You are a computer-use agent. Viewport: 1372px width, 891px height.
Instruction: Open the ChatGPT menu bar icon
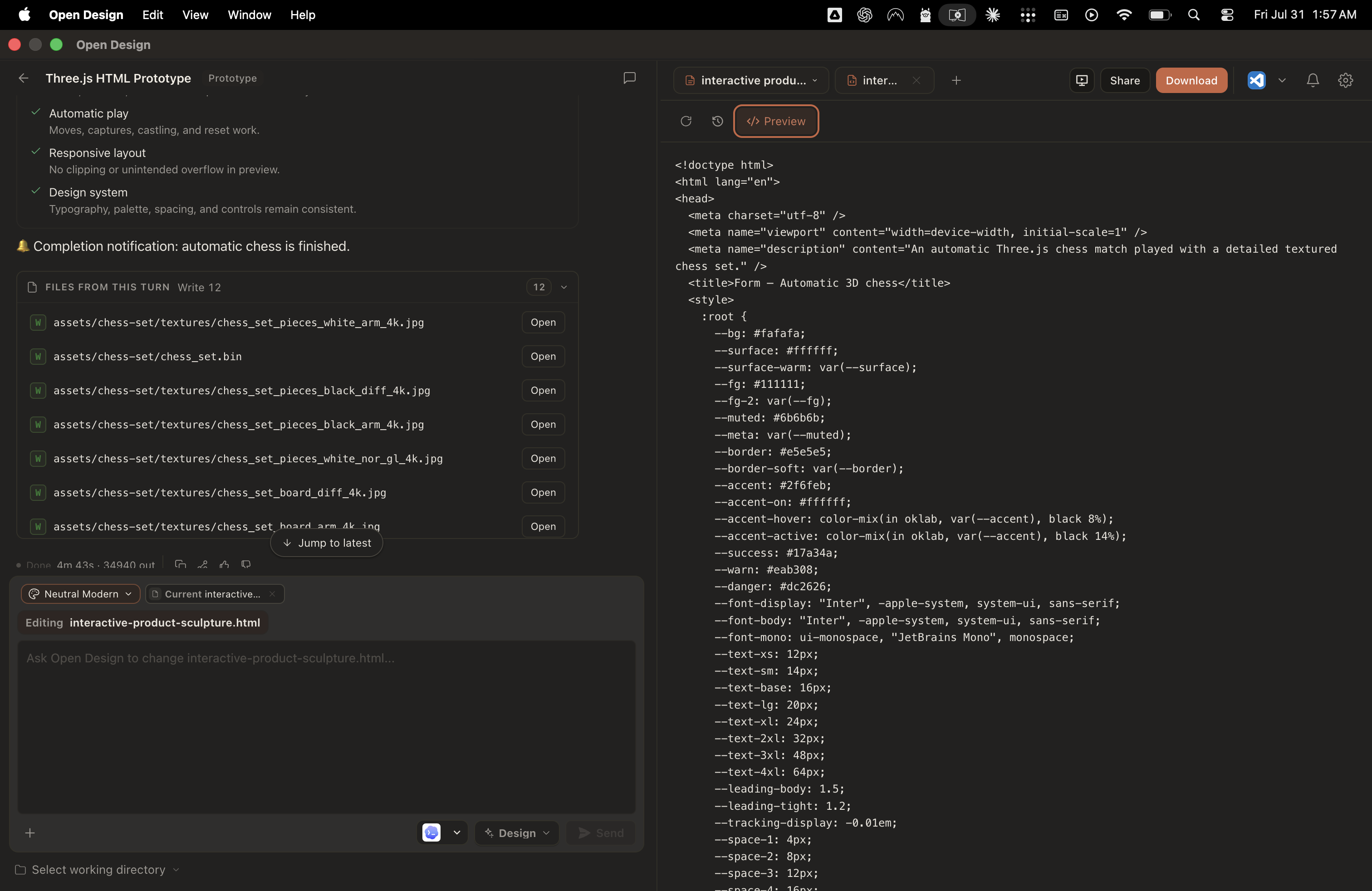pyautogui.click(x=865, y=15)
